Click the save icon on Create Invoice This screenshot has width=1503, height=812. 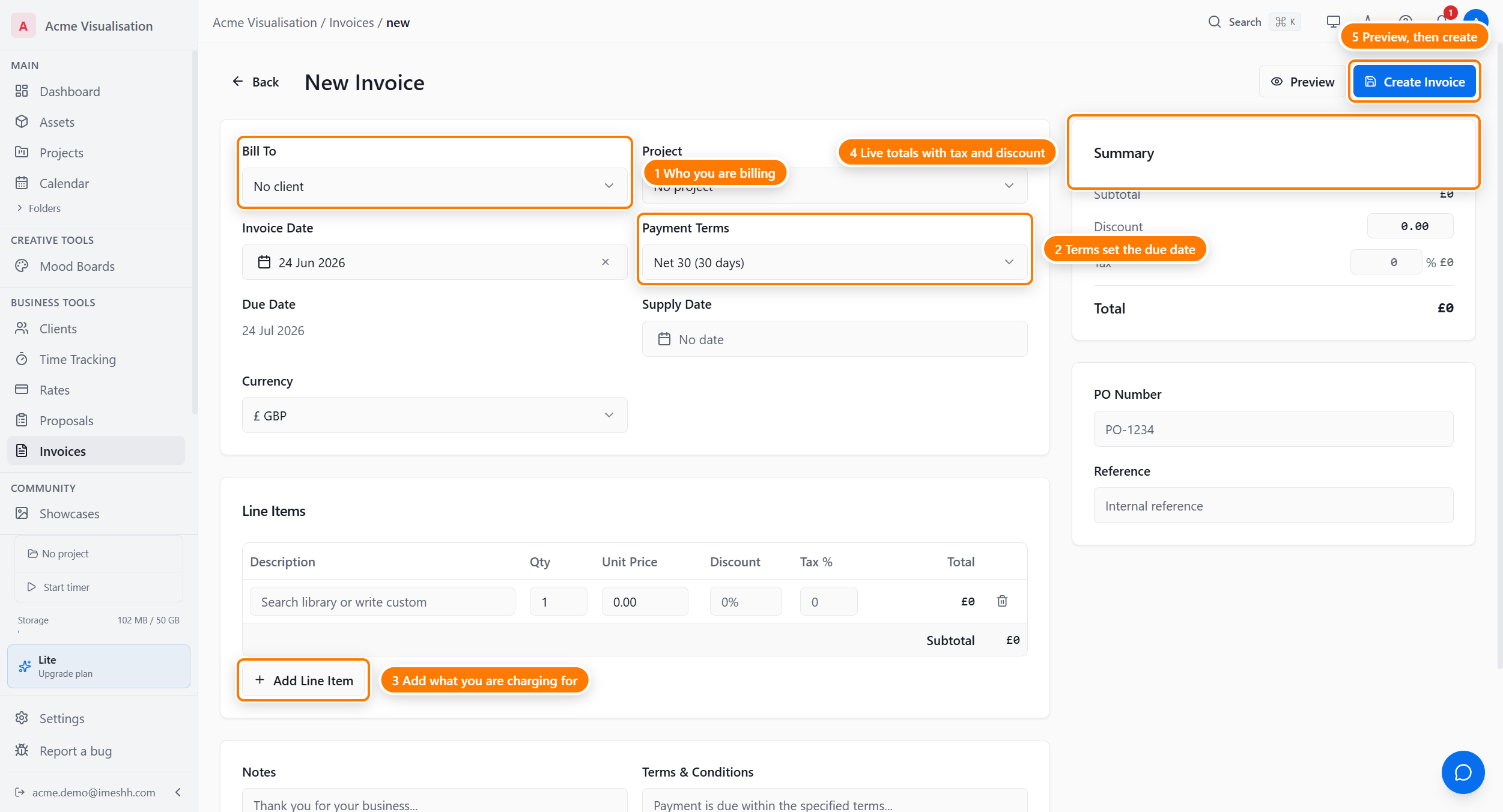pos(1370,82)
